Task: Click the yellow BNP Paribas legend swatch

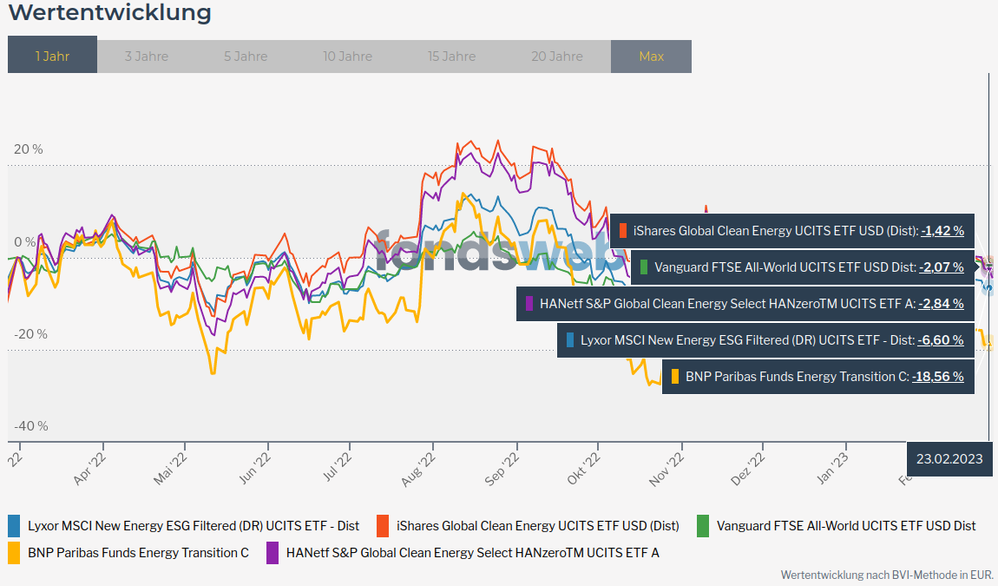Action: (x=14, y=551)
